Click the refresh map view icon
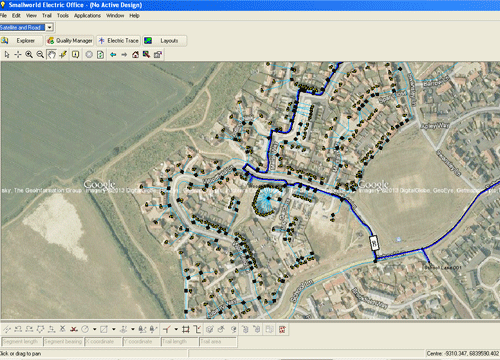The width and height of the screenshot is (500, 360). click(x=100, y=55)
